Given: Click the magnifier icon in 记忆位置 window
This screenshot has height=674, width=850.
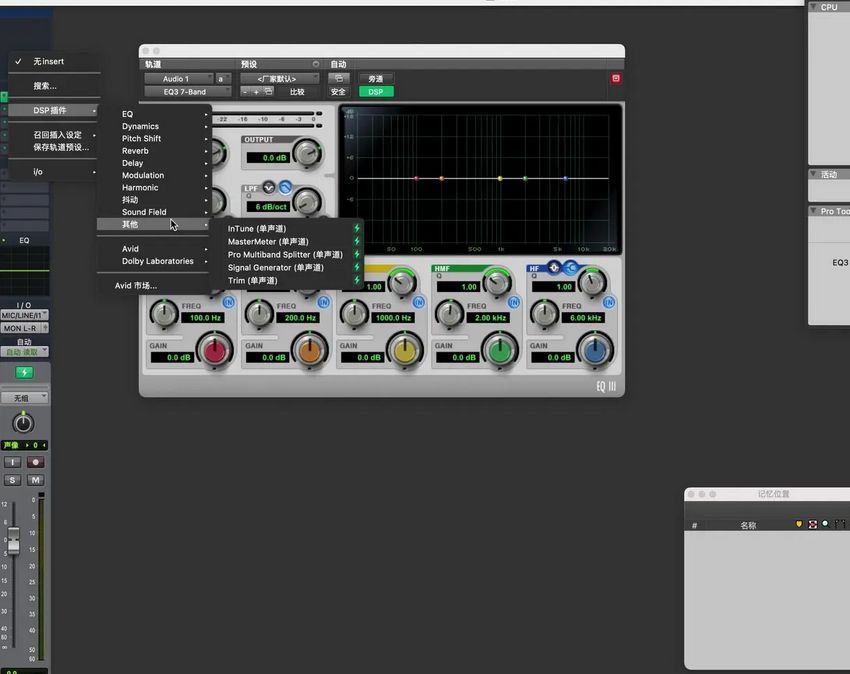Looking at the screenshot, I should [x=826, y=524].
